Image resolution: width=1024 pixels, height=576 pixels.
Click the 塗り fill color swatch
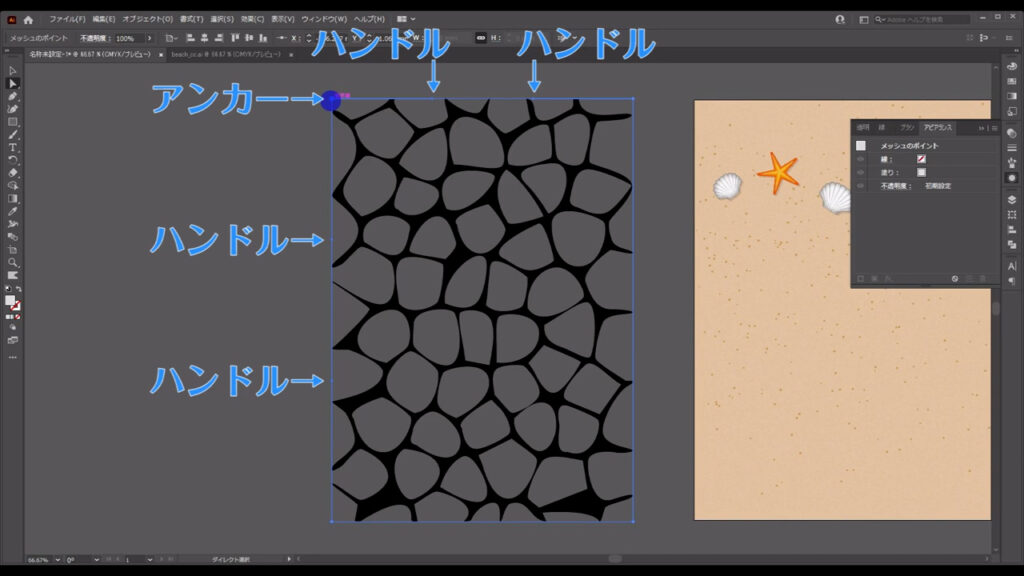pos(921,171)
